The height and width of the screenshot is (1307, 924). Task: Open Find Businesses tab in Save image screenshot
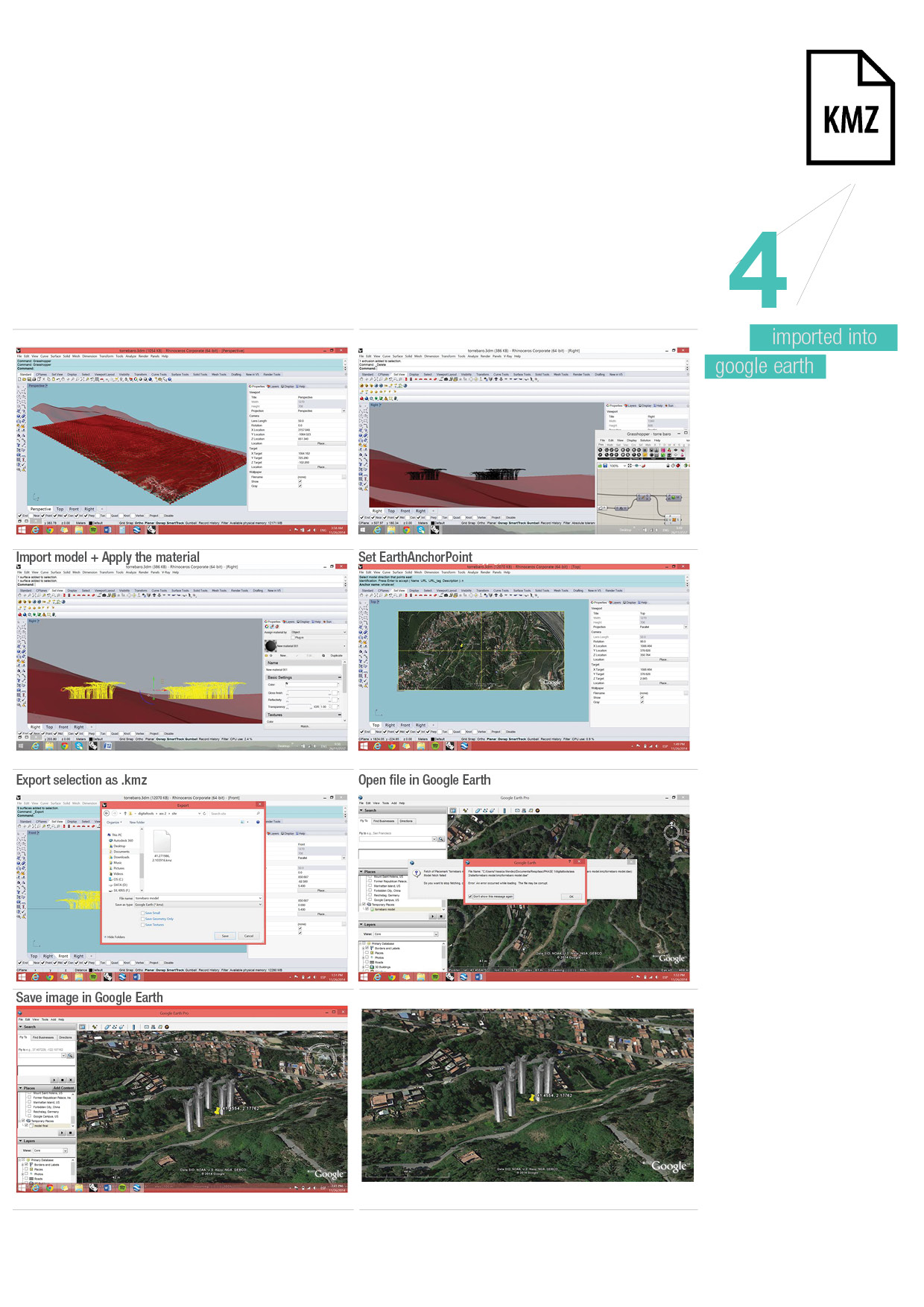pyautogui.click(x=43, y=1037)
